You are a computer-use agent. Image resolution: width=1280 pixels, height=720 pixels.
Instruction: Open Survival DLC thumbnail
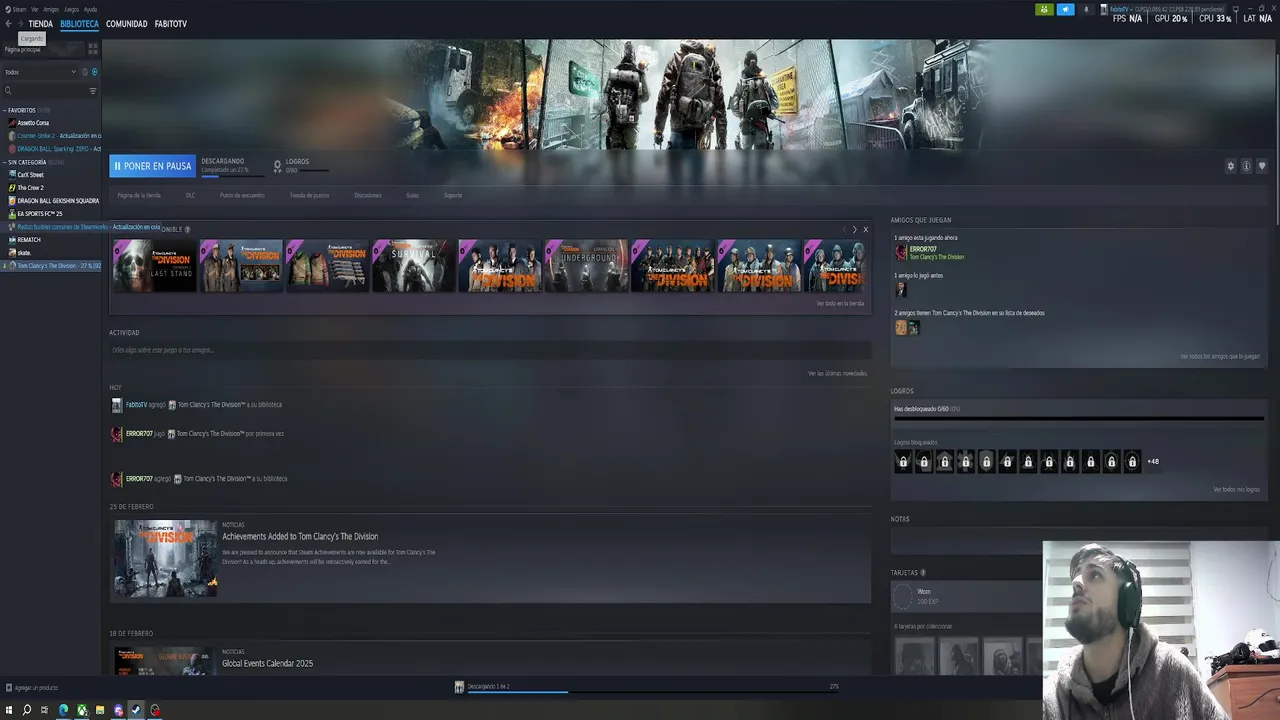tap(414, 266)
